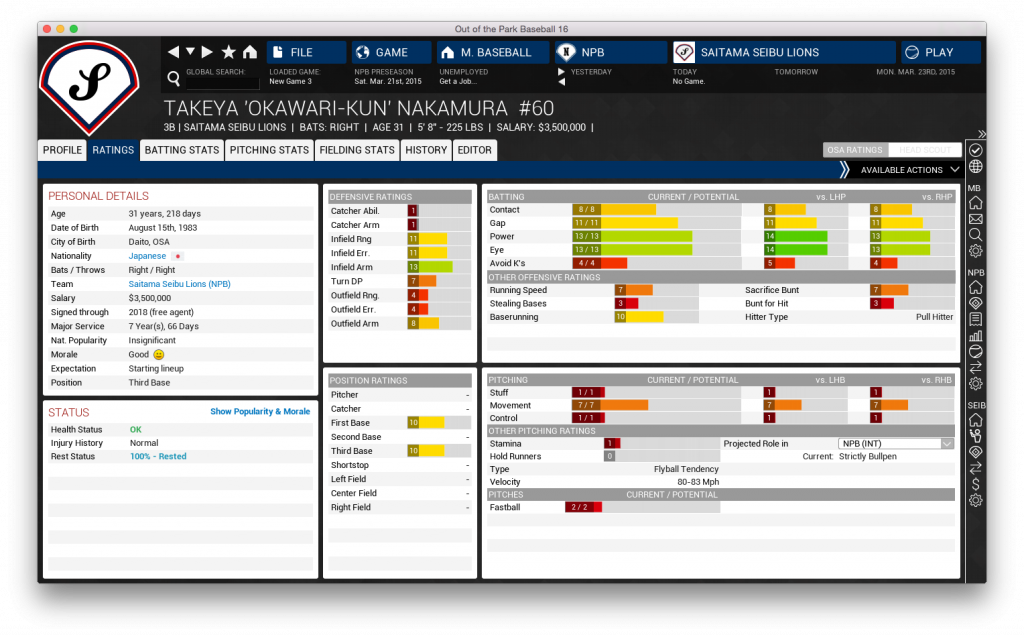Click the PLAY button

941,52
